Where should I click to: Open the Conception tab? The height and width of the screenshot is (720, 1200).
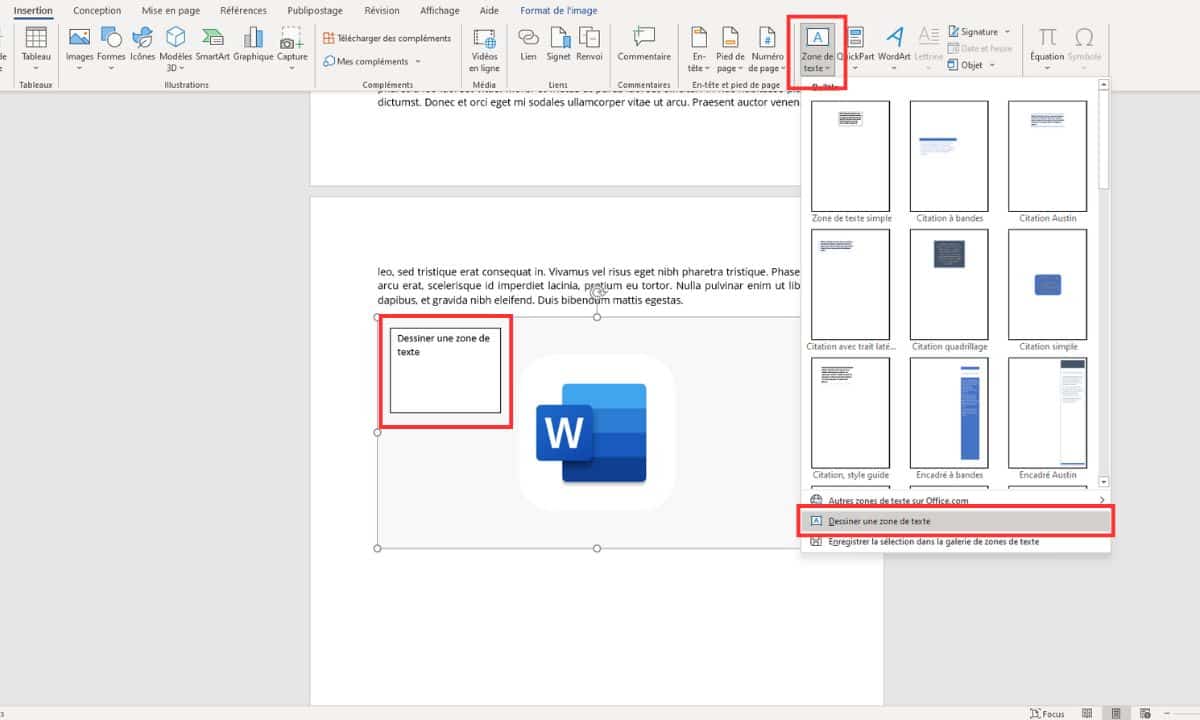[x=97, y=10]
